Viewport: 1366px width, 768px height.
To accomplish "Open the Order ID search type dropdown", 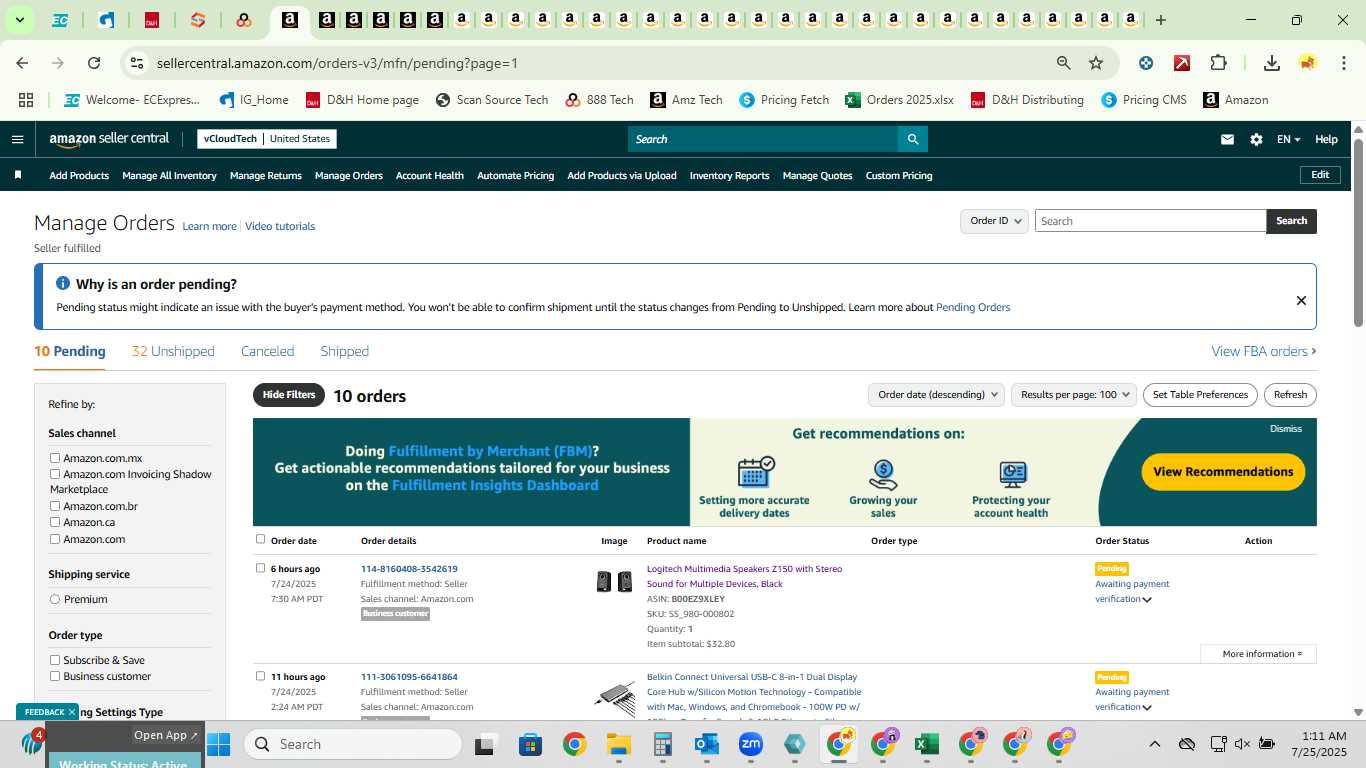I will tap(994, 221).
